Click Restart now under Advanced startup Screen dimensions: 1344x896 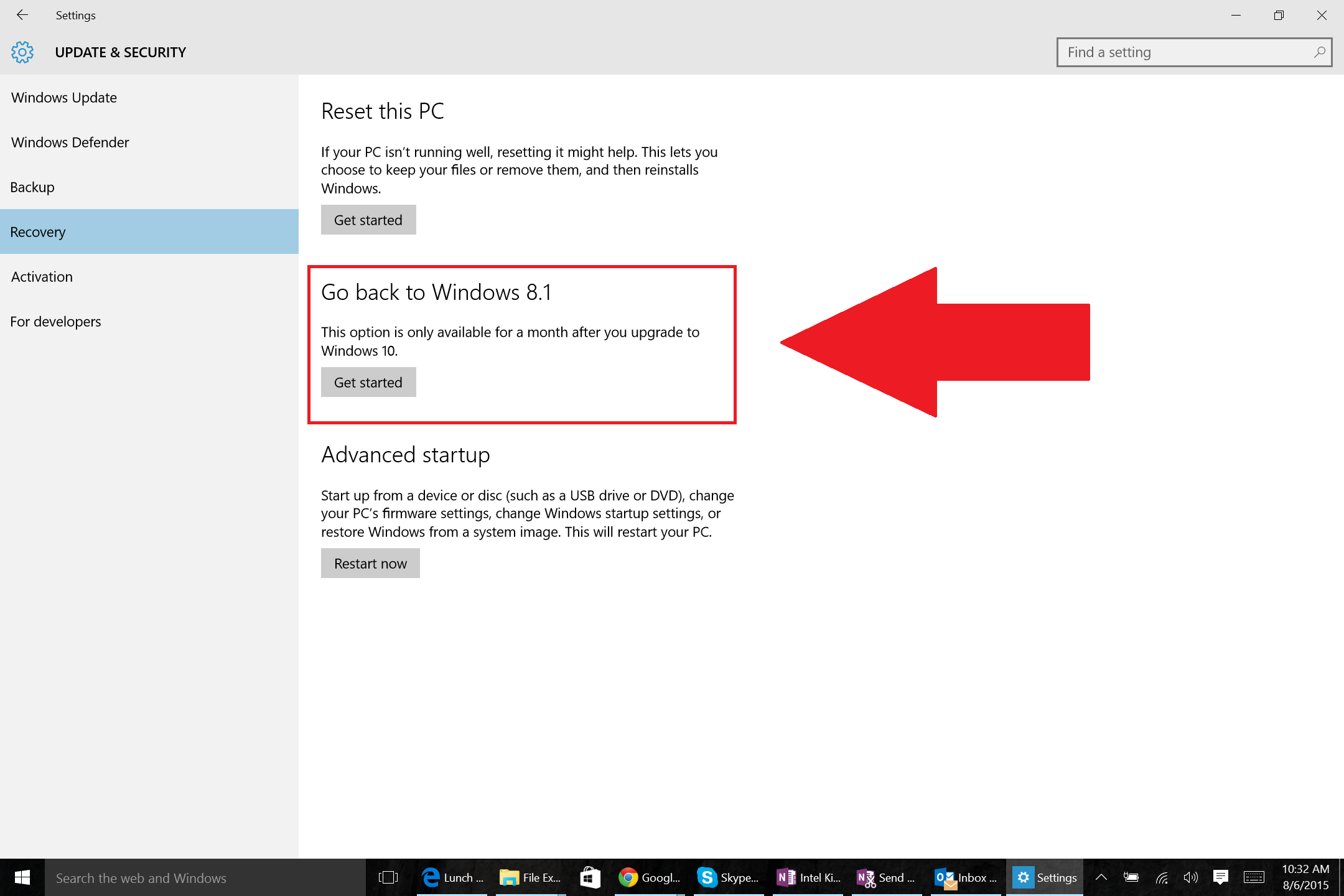(370, 563)
